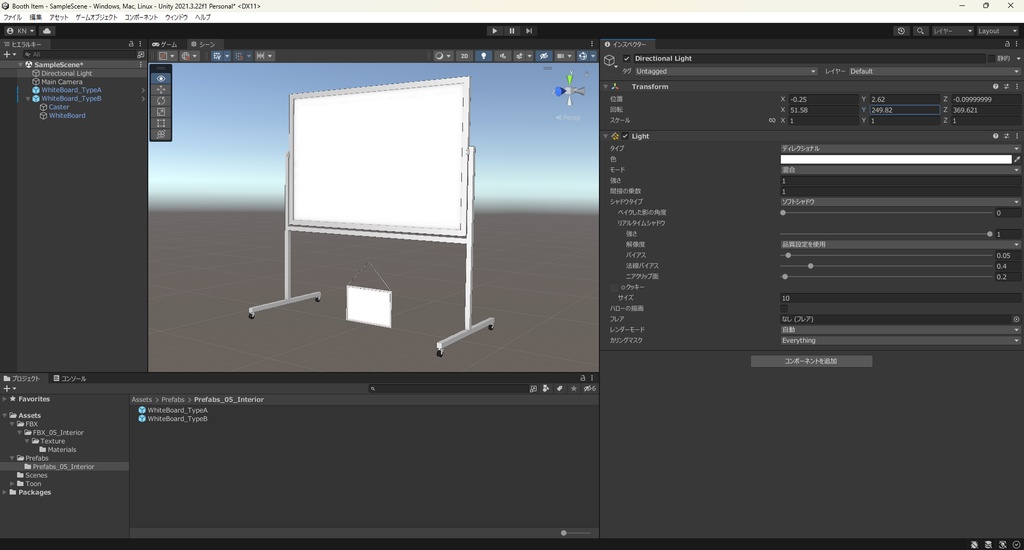Image resolution: width=1024 pixels, height=550 pixels.
Task: Click the Pause button
Action: click(511, 31)
